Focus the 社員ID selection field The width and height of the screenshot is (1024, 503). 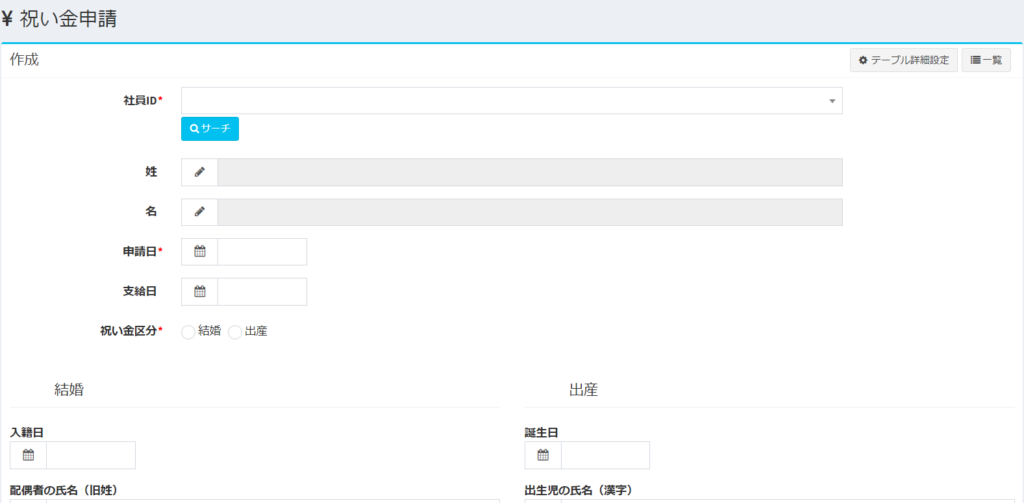click(x=511, y=101)
